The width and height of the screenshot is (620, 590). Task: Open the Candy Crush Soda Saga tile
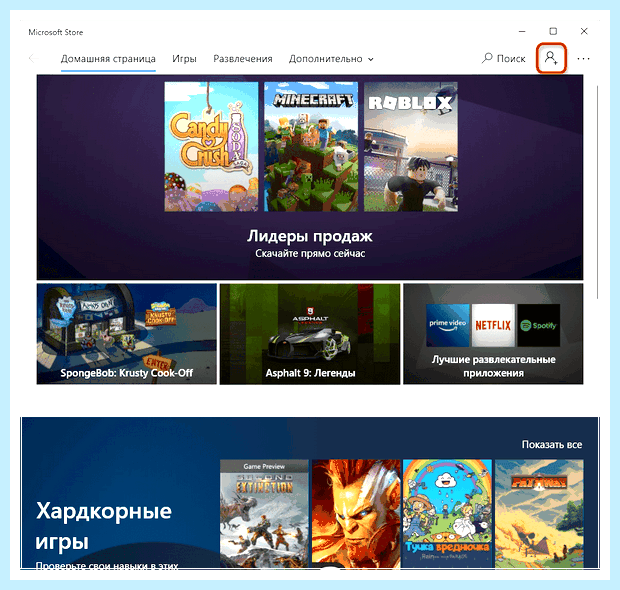point(211,147)
